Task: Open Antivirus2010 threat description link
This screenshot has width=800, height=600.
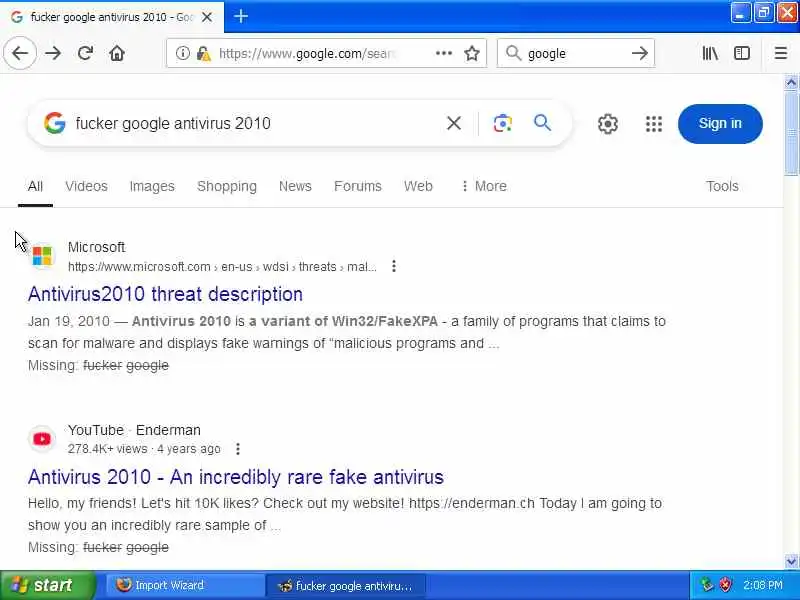Action: pos(165,294)
